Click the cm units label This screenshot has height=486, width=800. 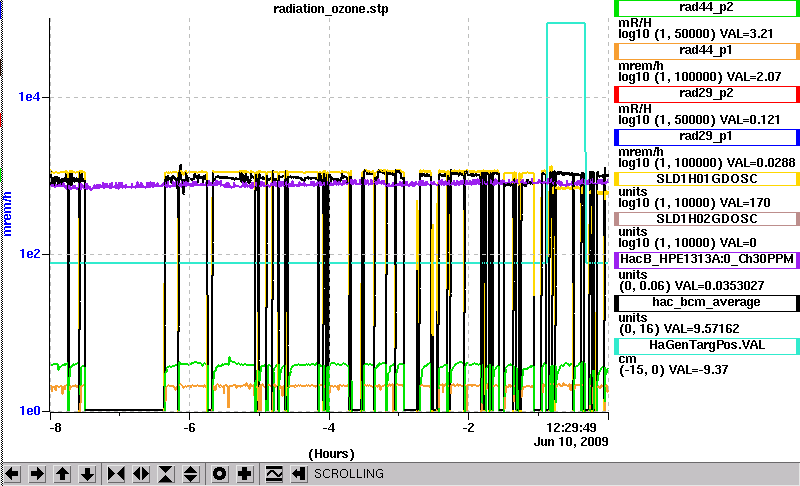click(628, 360)
